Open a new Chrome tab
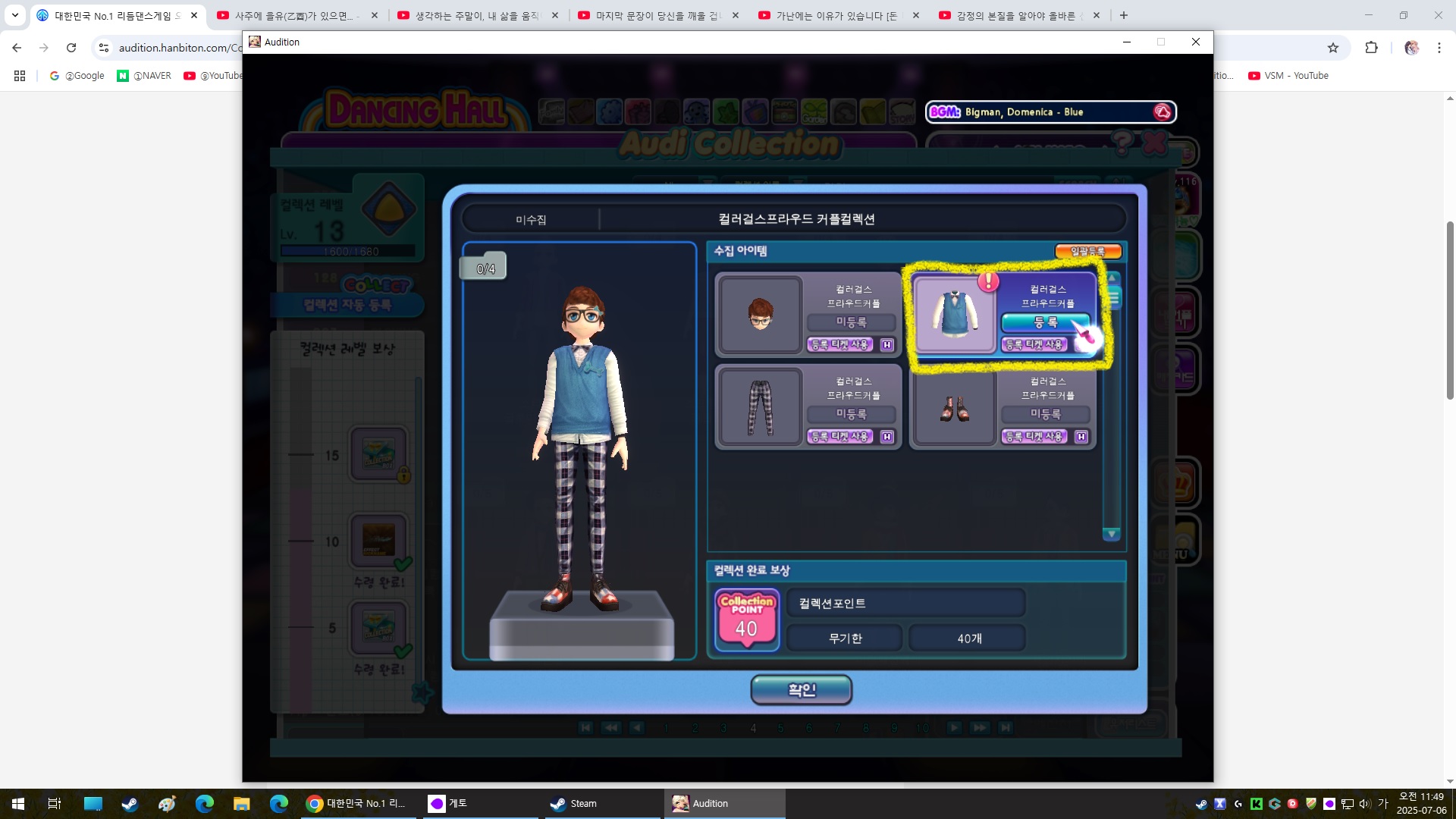Screen dimensions: 1456x819 [1124, 15]
